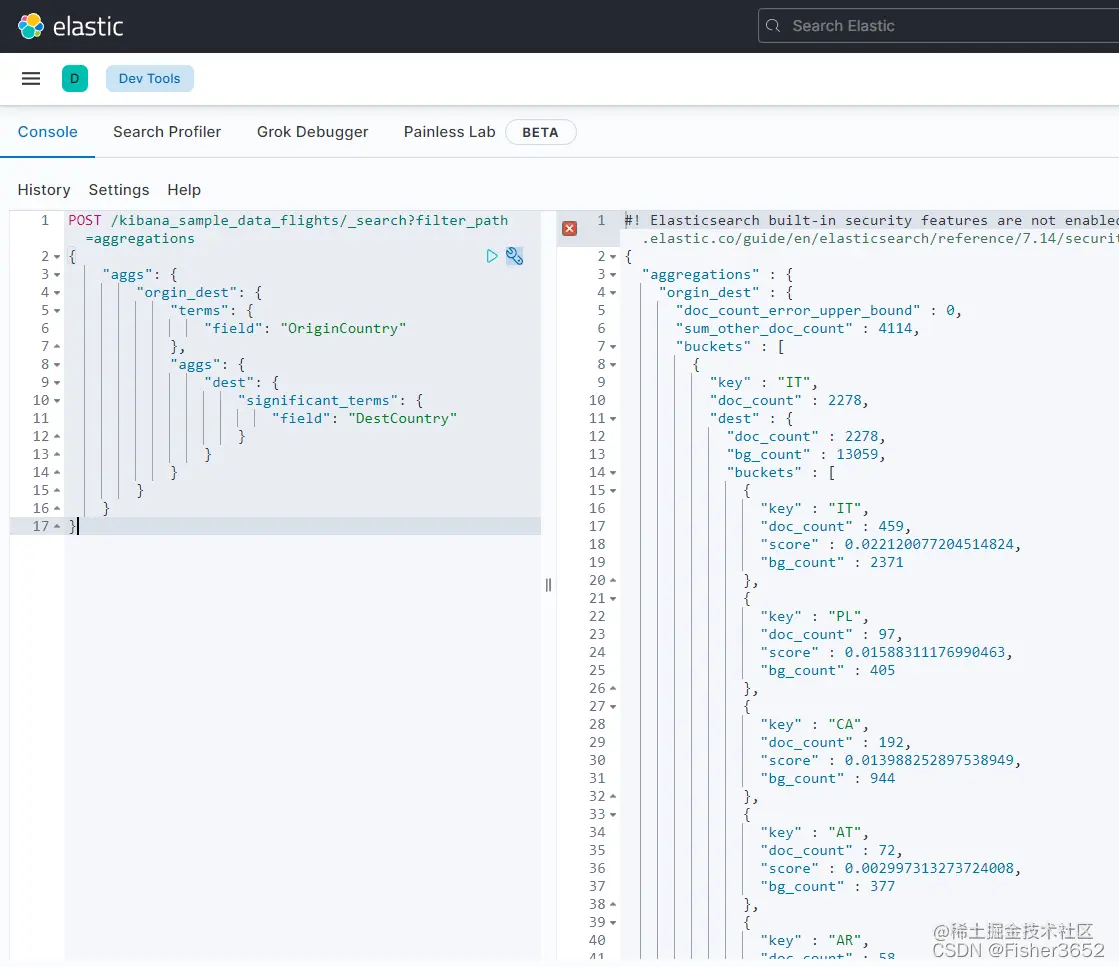
Task: Click the red error badge in response
Action: point(569,228)
